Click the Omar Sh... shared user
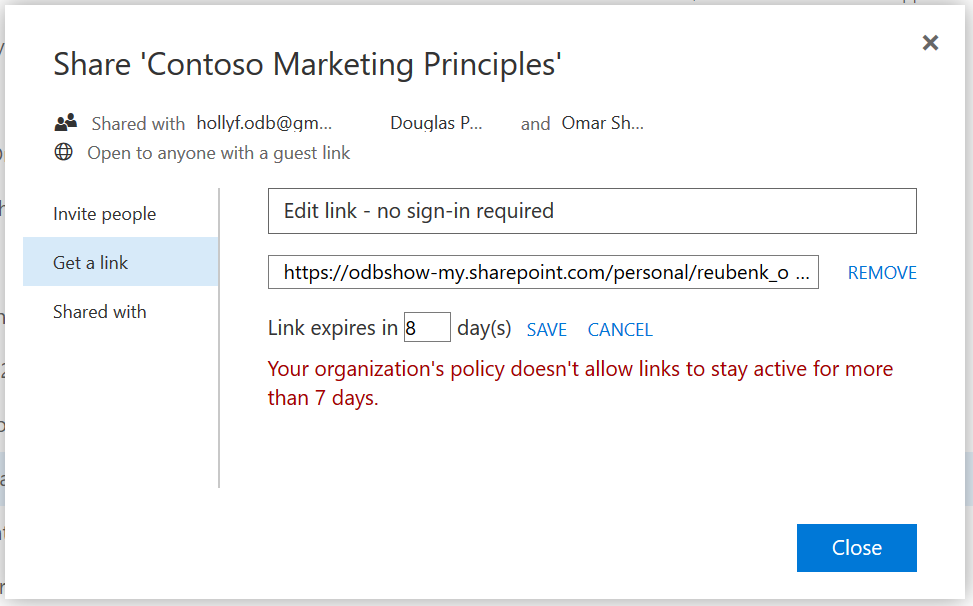Viewport: 973px width, 606px height. (x=602, y=124)
